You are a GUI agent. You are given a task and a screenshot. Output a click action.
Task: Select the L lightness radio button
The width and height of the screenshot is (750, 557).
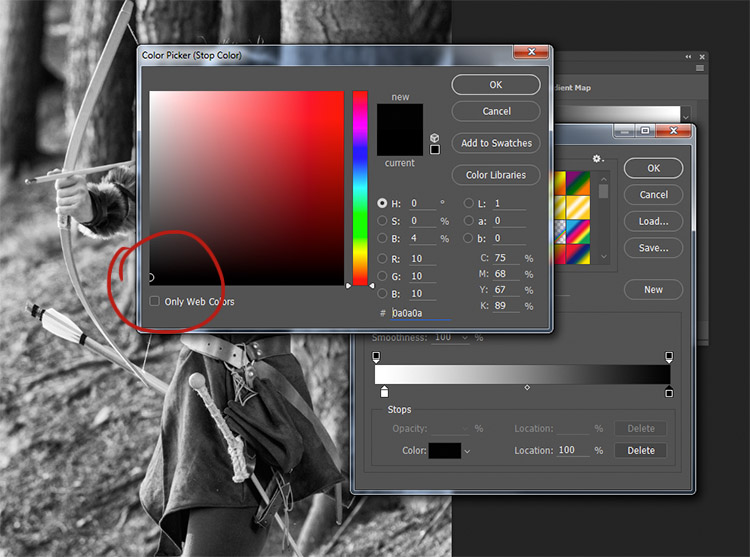tap(468, 203)
